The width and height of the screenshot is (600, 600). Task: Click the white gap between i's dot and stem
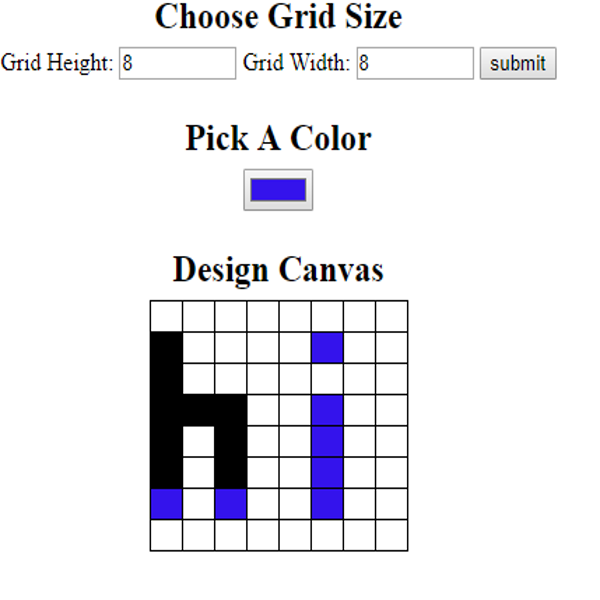tap(327, 378)
